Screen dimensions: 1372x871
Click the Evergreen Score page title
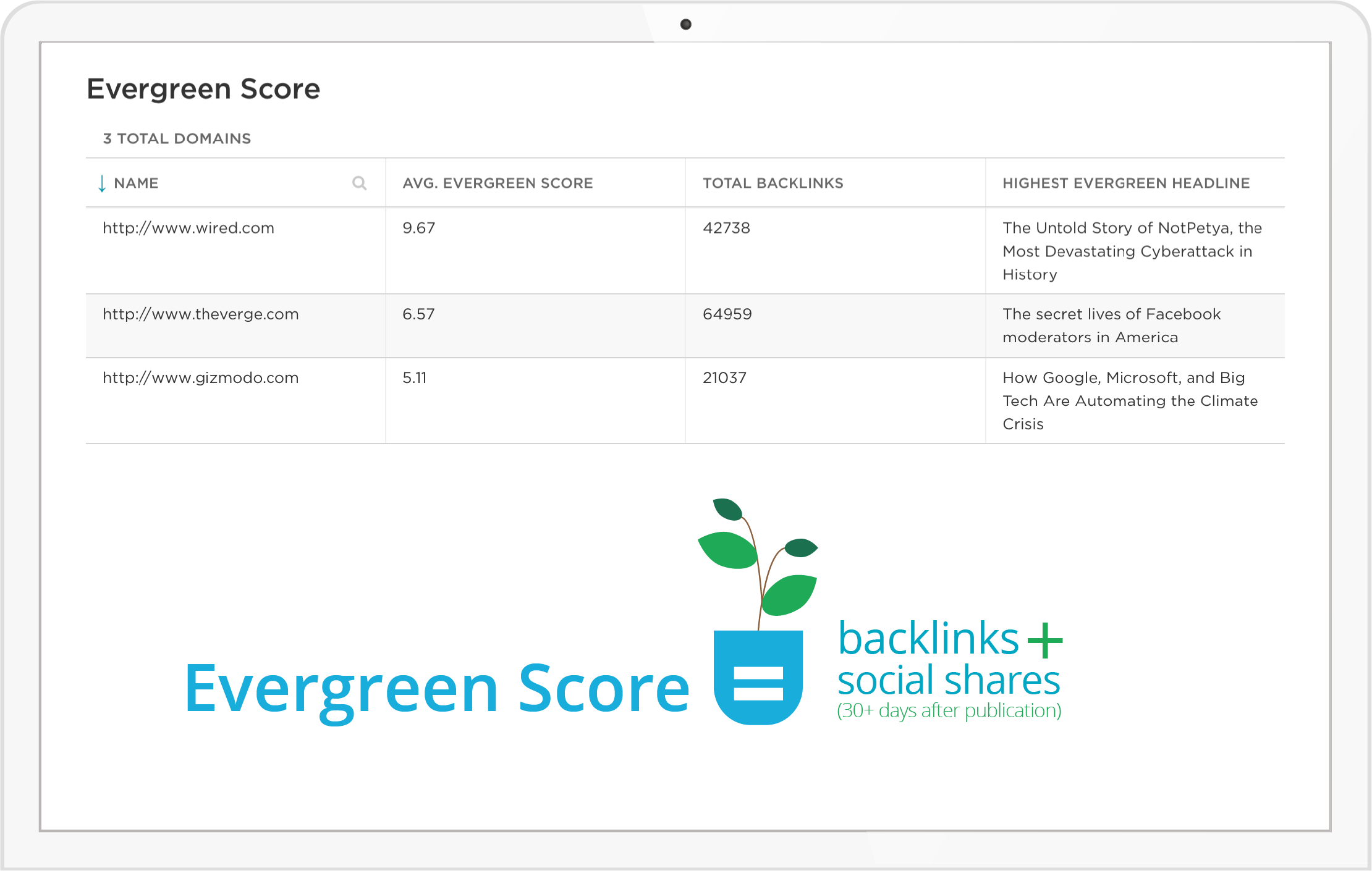[203, 89]
